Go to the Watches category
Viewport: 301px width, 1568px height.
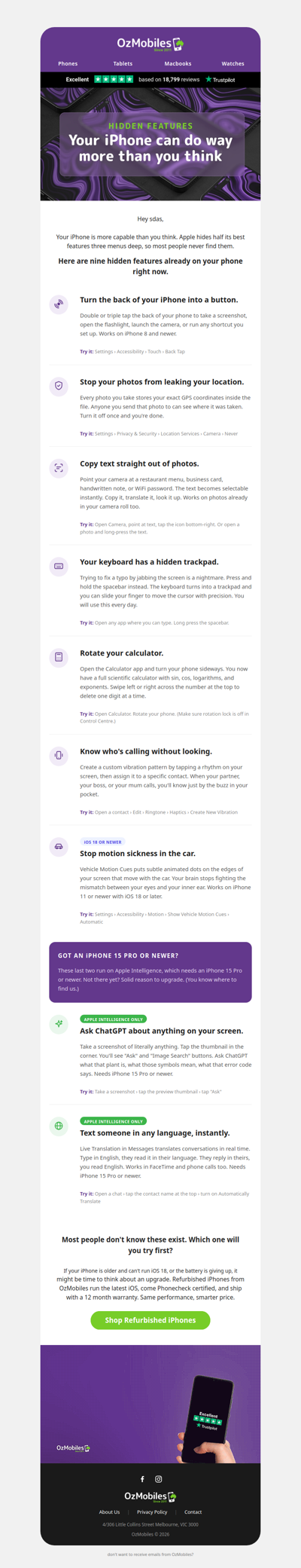(x=233, y=64)
